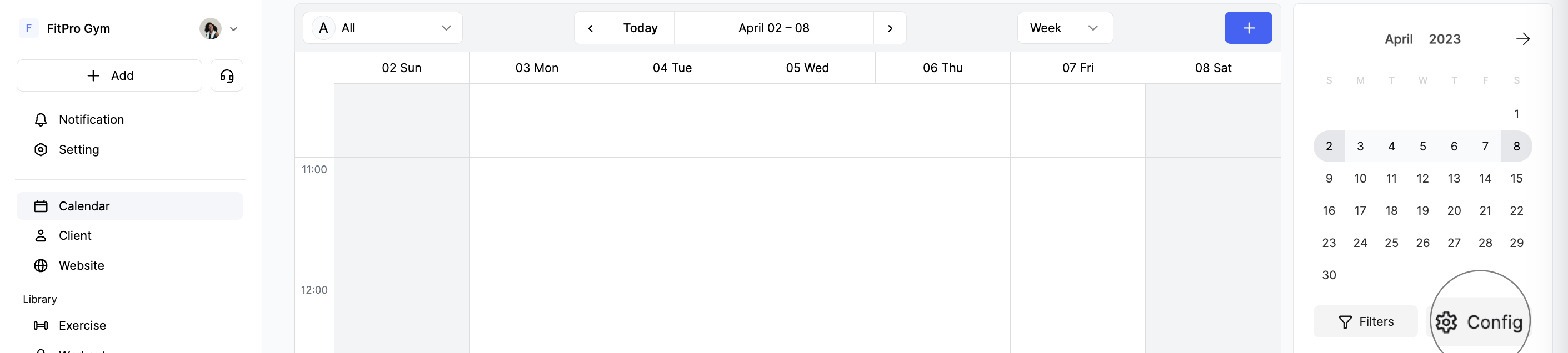Open the Week view dropdown
Image resolution: width=1568 pixels, height=353 pixels.
1064,27
